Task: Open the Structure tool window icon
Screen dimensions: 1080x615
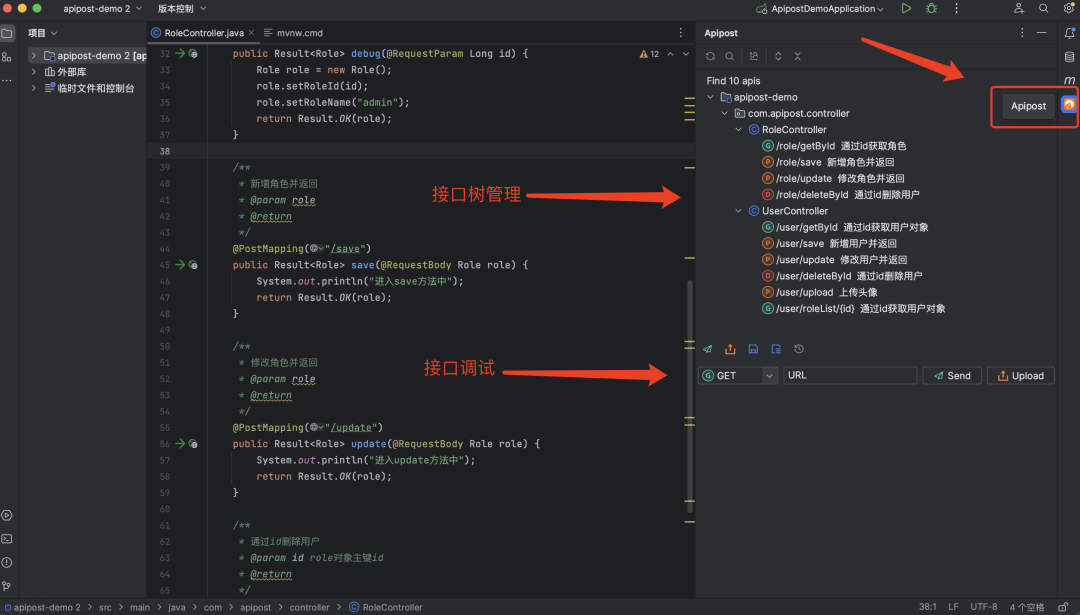Action: coord(7,57)
